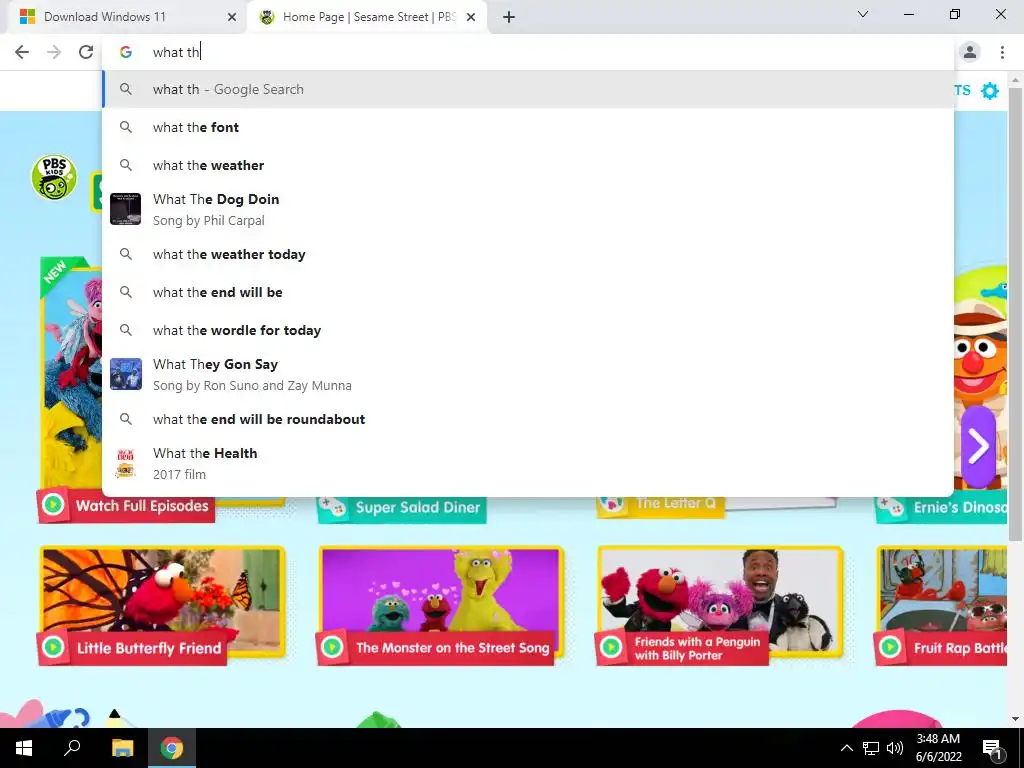Click the Google G icon in address bar
Screen dimensions: 1024x768
tap(126, 52)
